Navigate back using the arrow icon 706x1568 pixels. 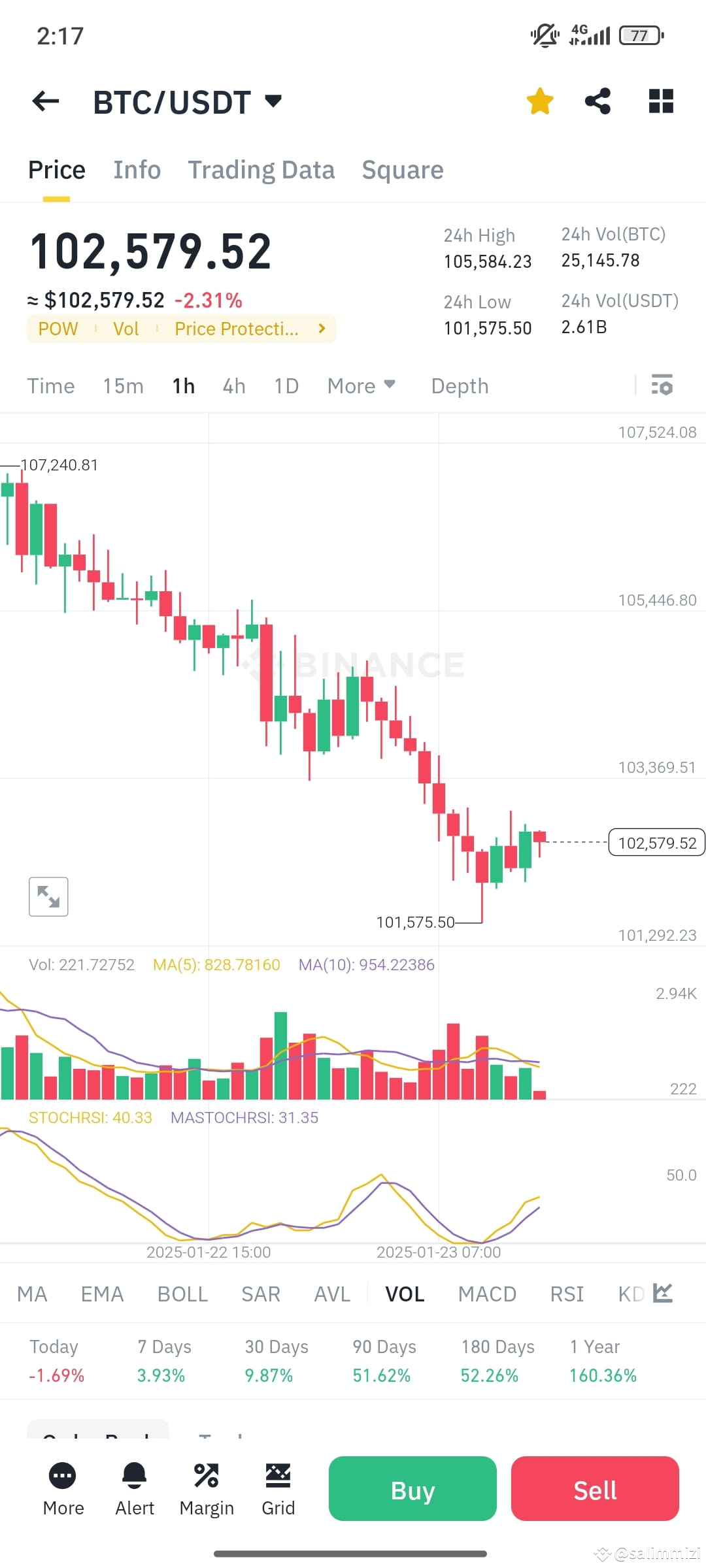coord(44,101)
